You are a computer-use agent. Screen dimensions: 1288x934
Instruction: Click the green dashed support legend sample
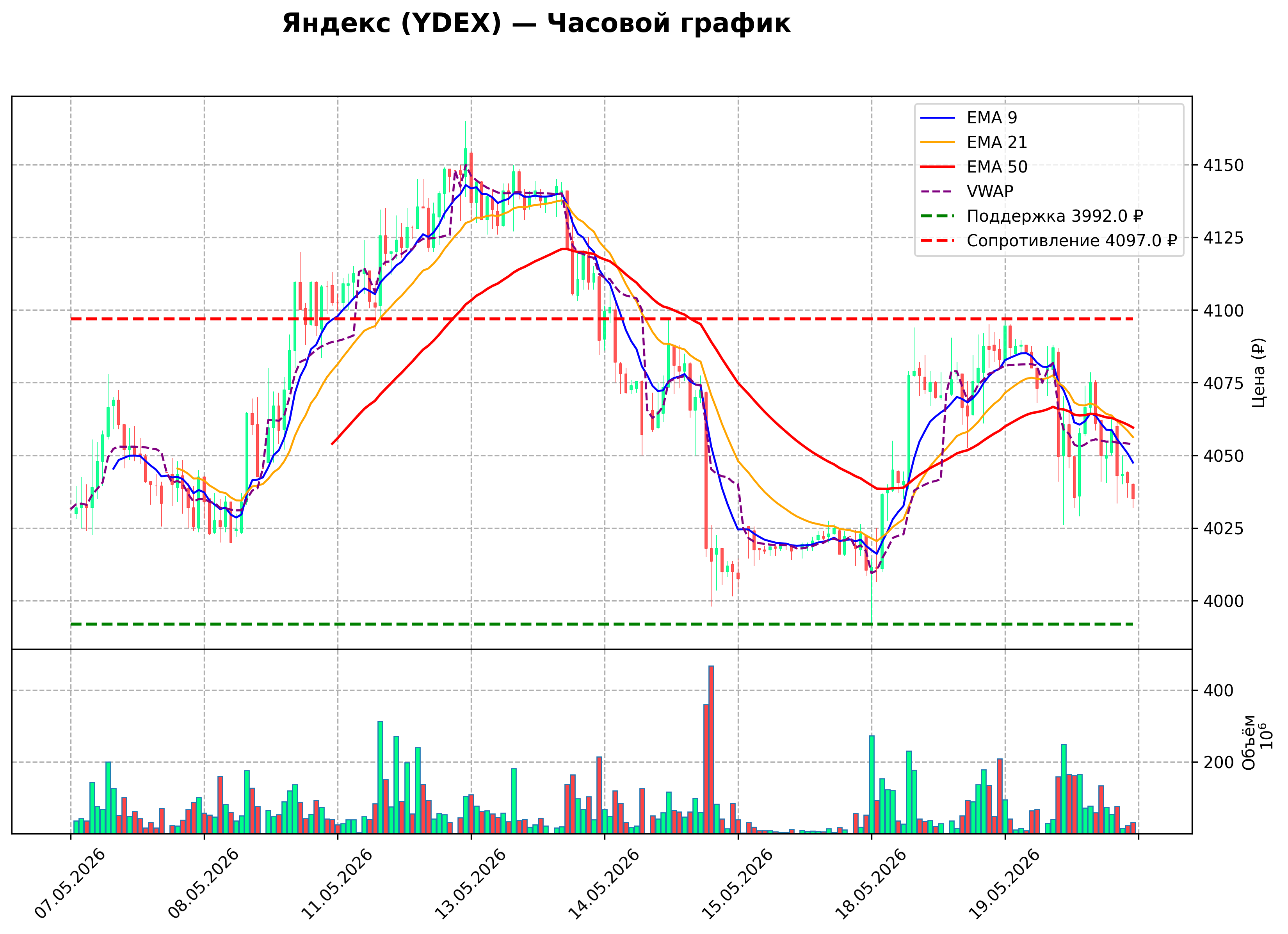[938, 216]
